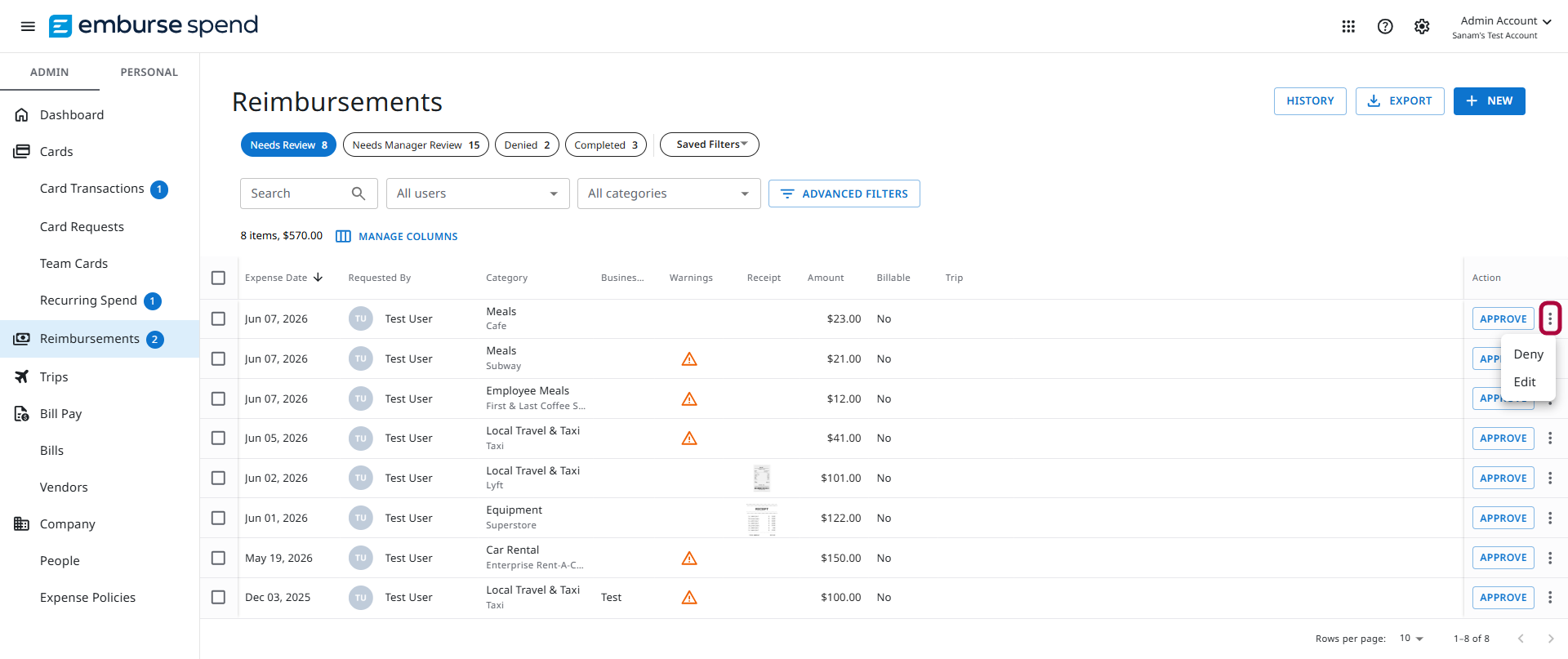1568x659 pixels.
Task: Go to next page arrow
Action: pyautogui.click(x=1551, y=639)
